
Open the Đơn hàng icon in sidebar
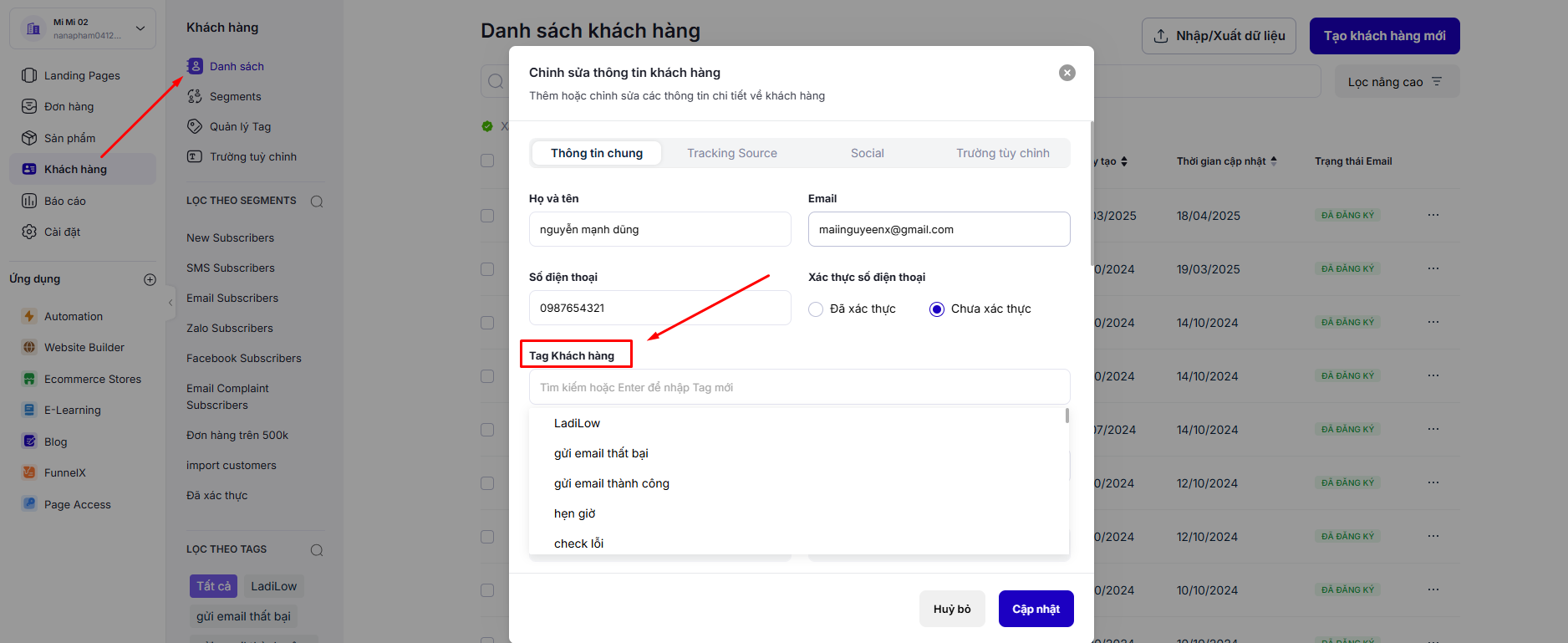click(x=29, y=106)
